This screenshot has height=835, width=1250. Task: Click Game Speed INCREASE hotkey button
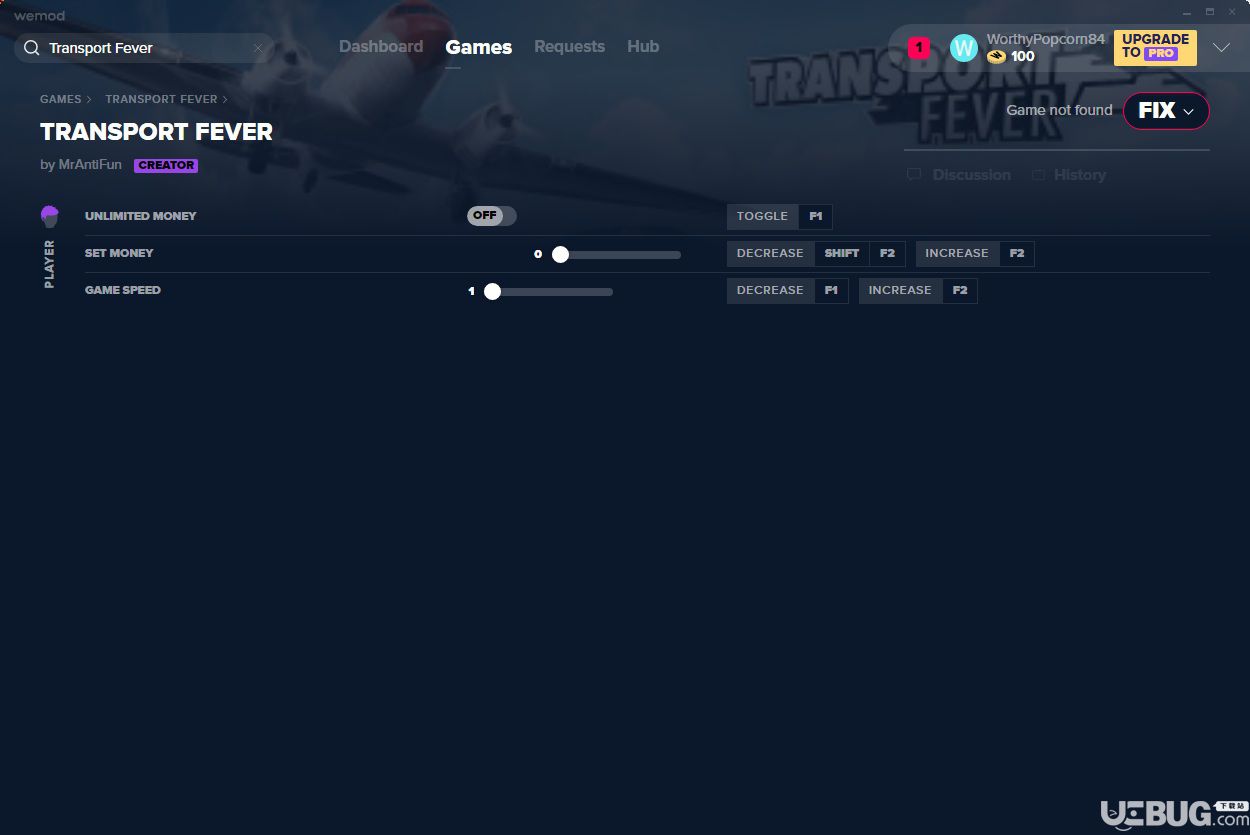click(x=900, y=290)
